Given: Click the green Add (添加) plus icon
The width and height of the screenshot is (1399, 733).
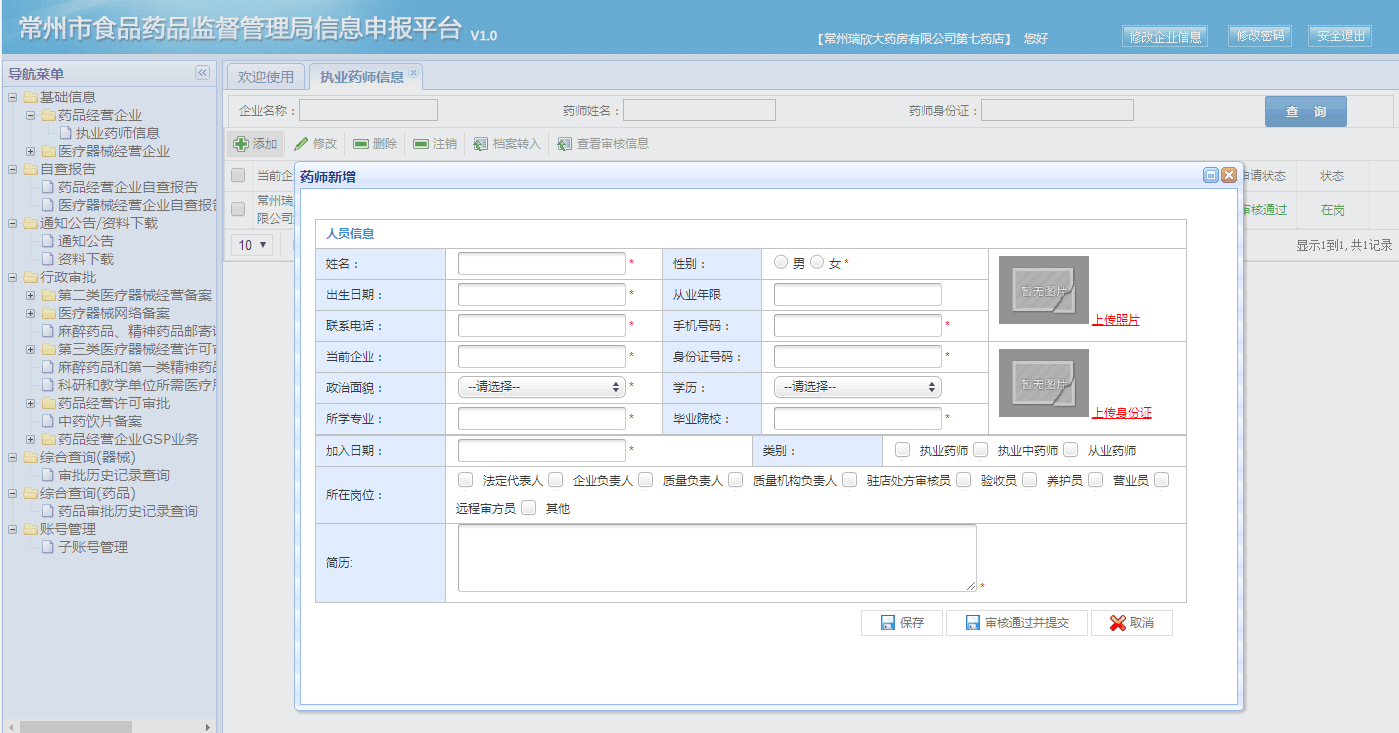Looking at the screenshot, I should [241, 144].
